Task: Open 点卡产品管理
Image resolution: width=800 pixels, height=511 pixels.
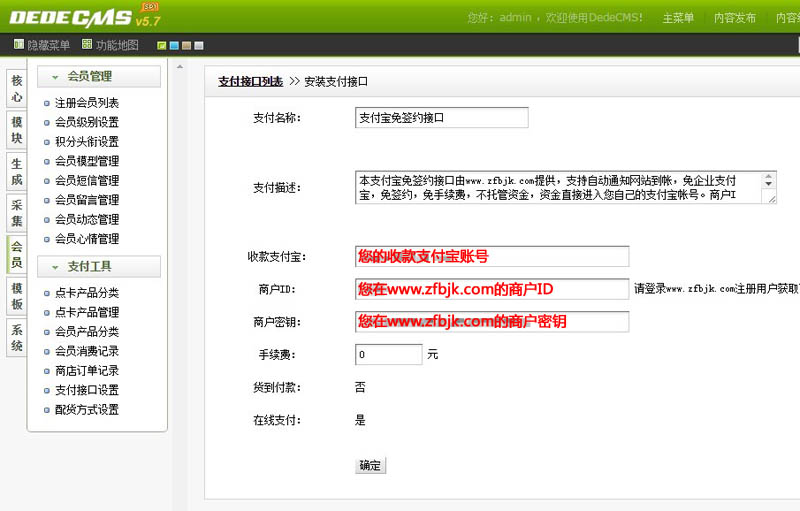Action: click(87, 312)
